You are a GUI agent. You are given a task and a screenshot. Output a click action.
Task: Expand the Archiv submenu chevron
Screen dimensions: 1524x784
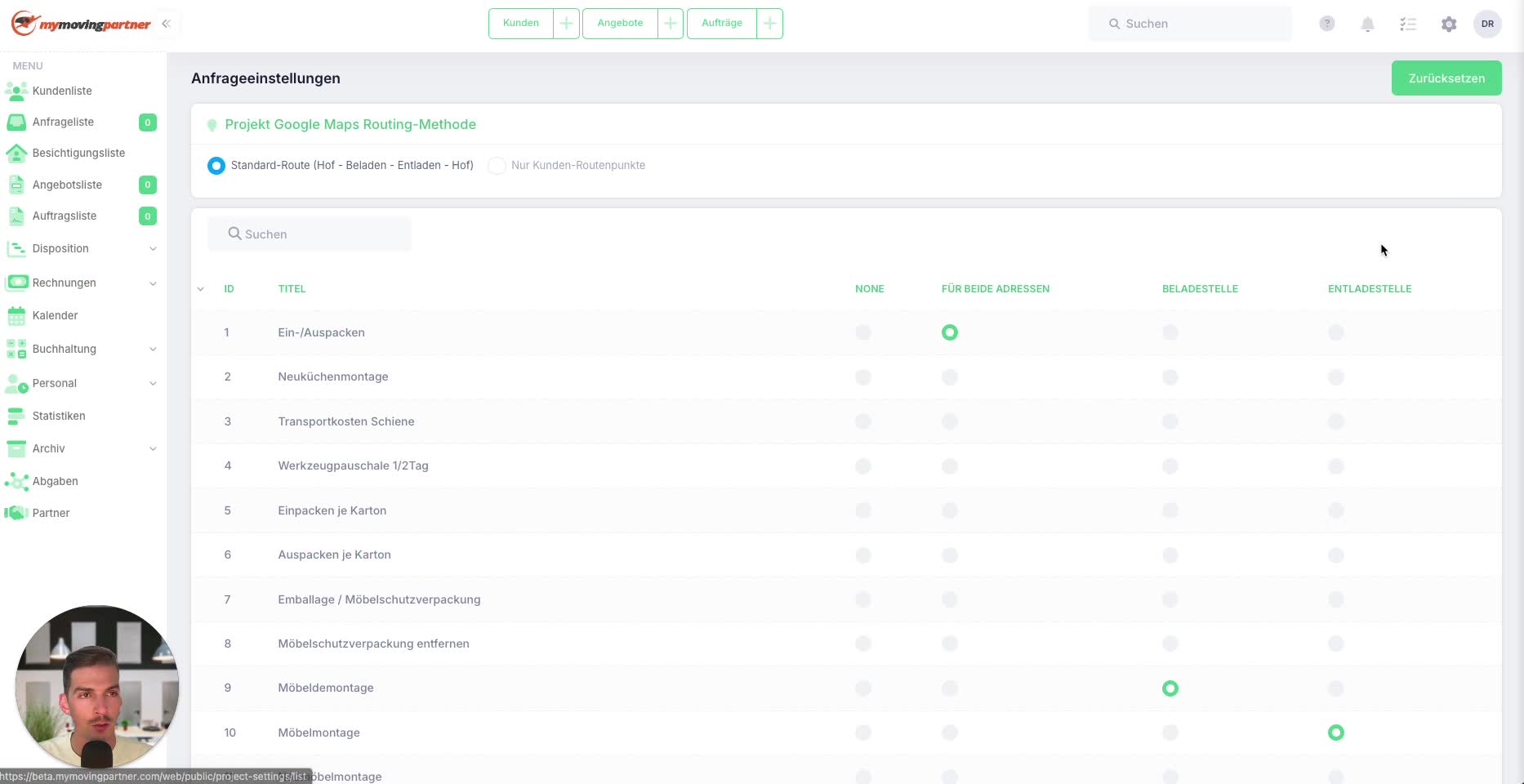tap(153, 449)
